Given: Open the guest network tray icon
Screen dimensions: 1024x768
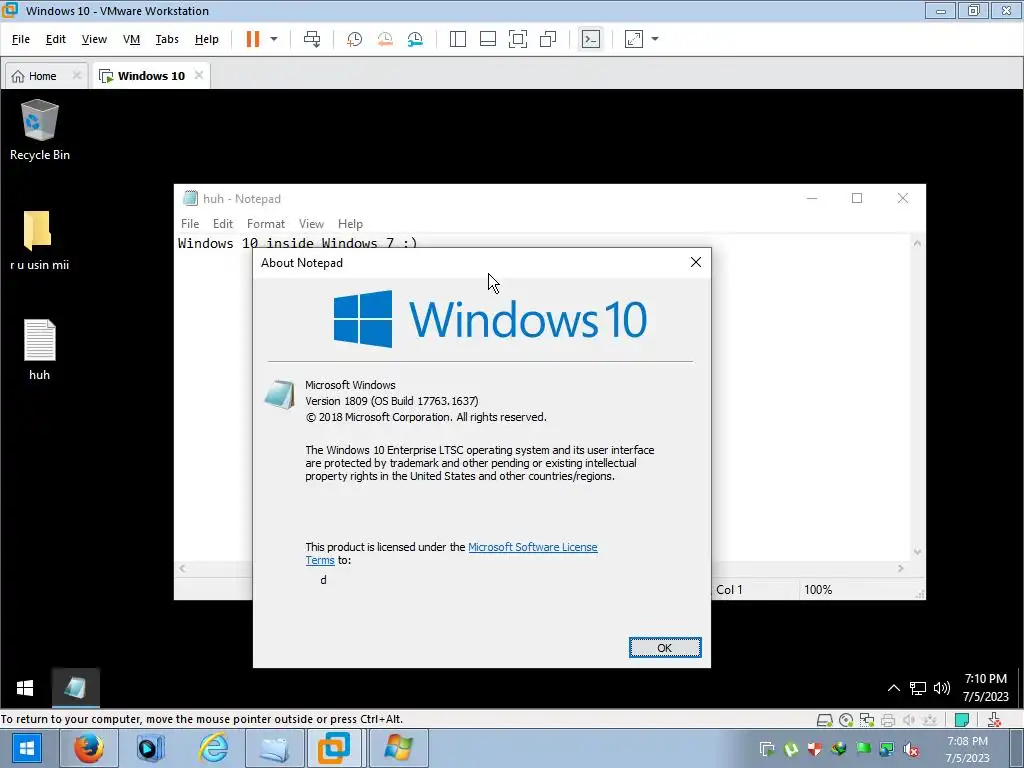Looking at the screenshot, I should tap(918, 688).
